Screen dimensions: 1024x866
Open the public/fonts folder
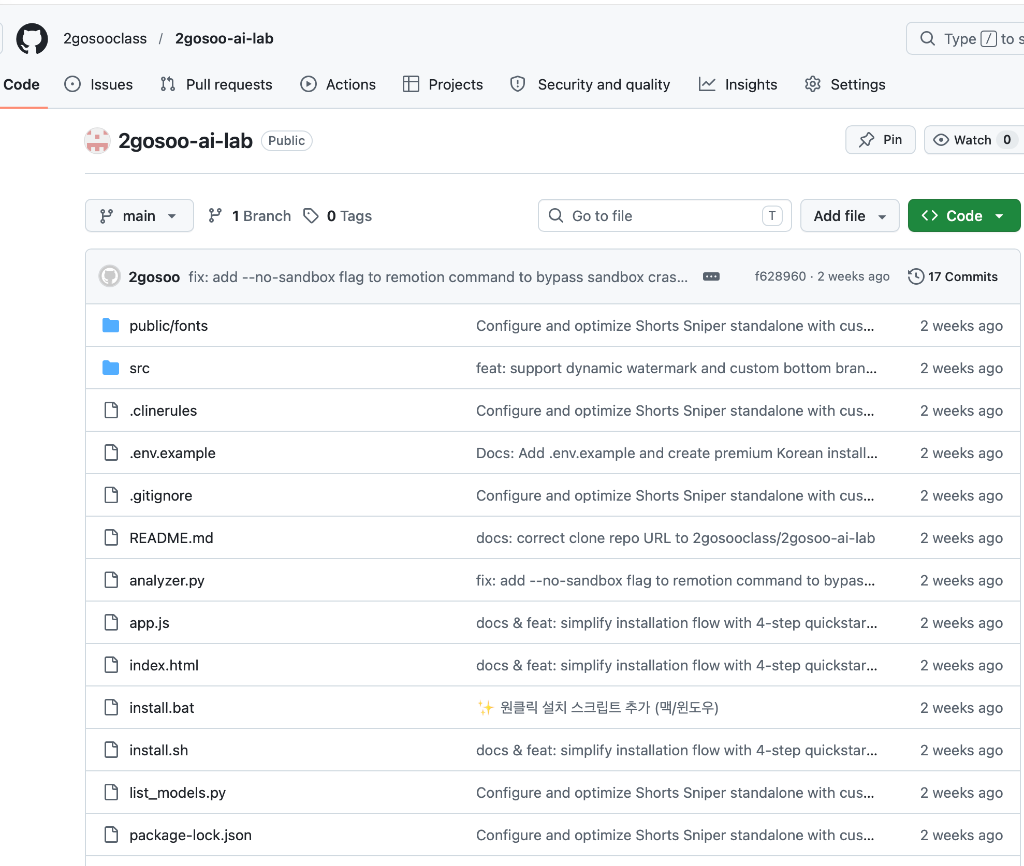168,326
